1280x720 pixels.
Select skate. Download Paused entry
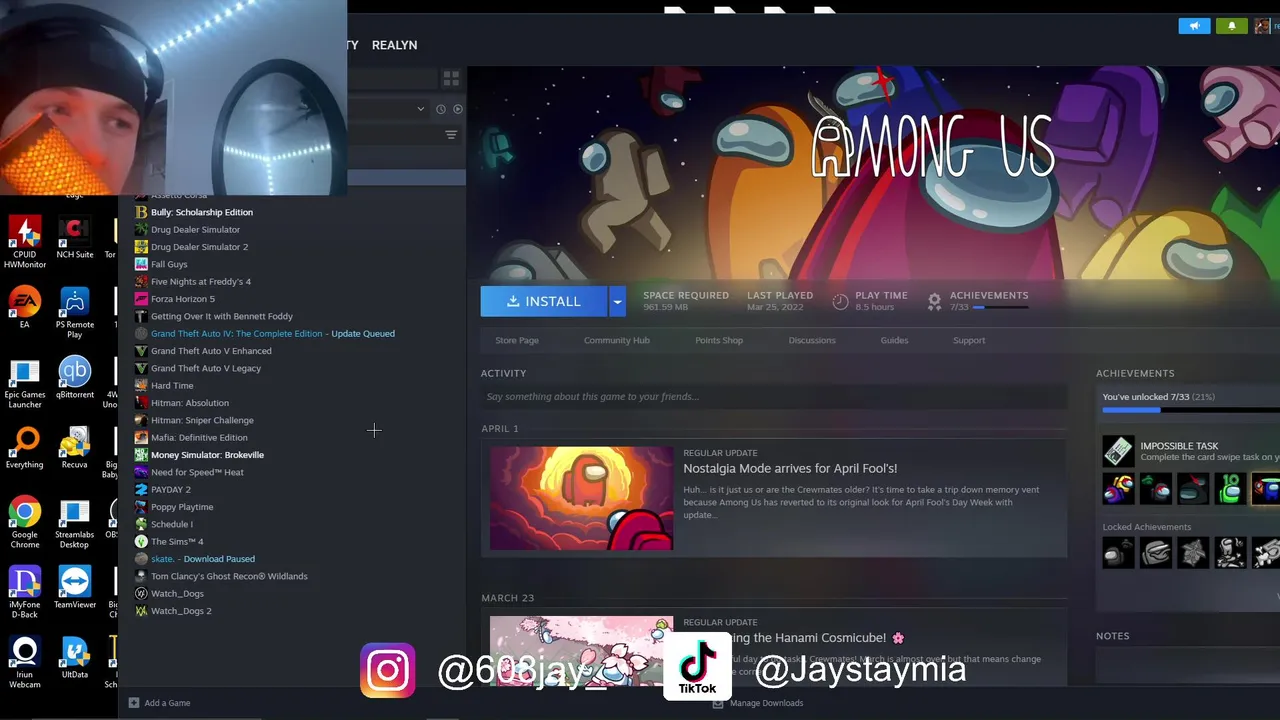click(x=203, y=559)
